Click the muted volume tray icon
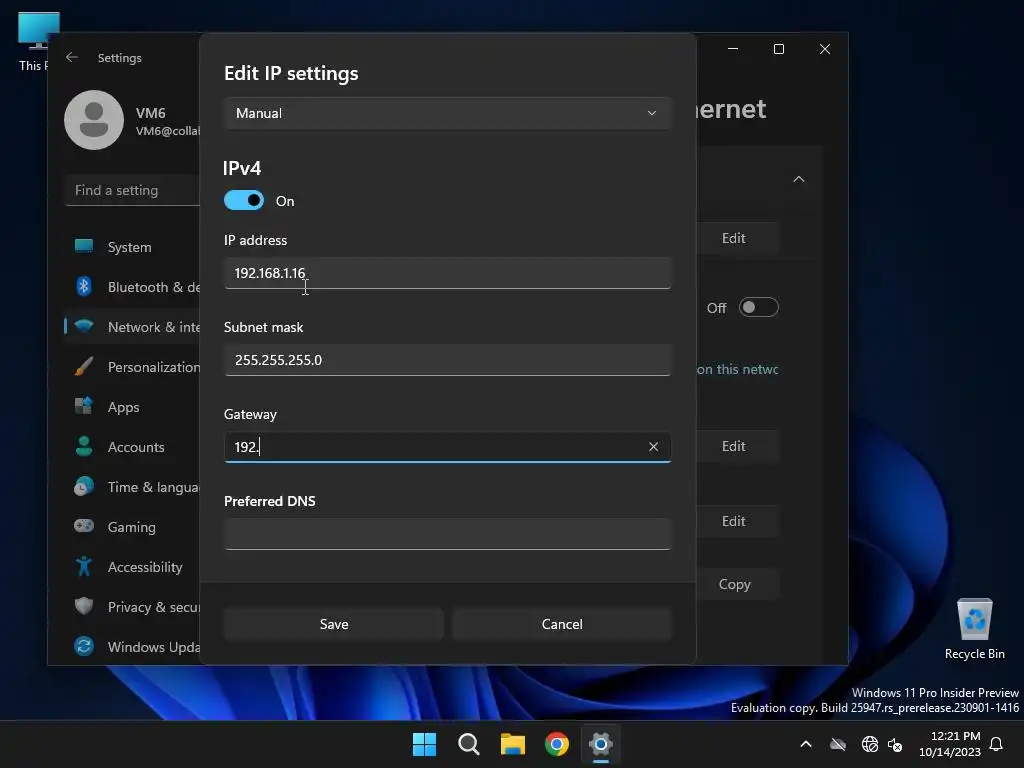 click(x=895, y=744)
